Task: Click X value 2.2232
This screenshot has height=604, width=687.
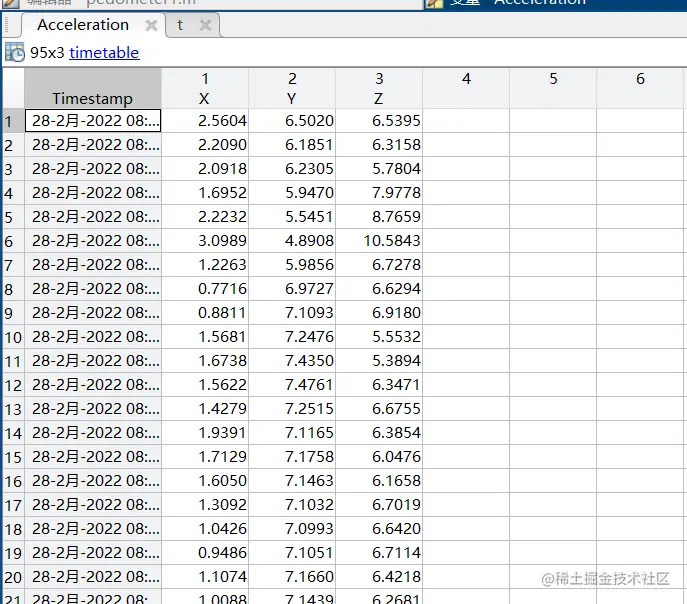Action: click(x=222, y=217)
